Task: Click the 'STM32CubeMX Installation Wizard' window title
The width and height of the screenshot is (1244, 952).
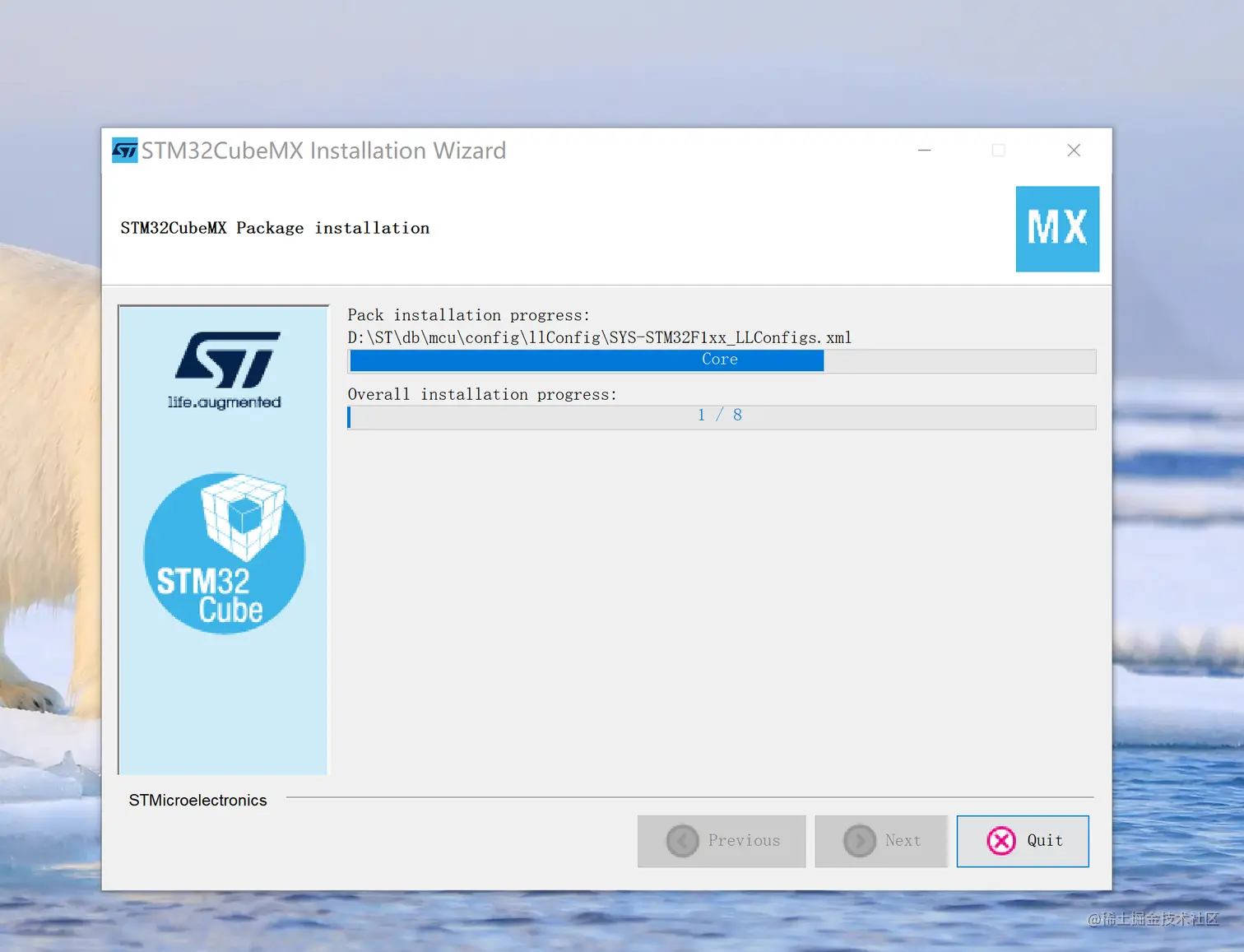Action: coord(323,151)
